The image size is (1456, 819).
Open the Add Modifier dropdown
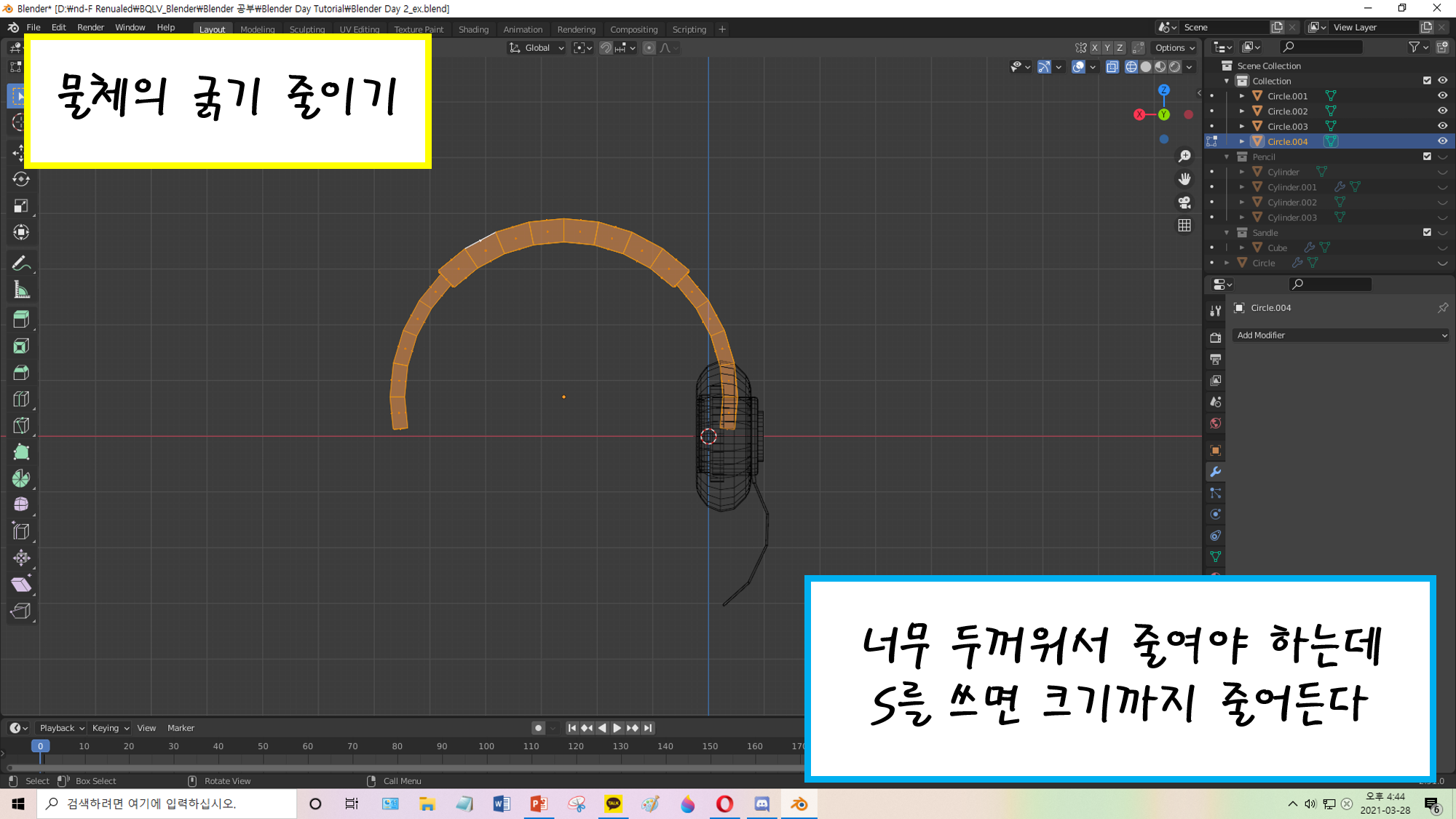coord(1341,336)
